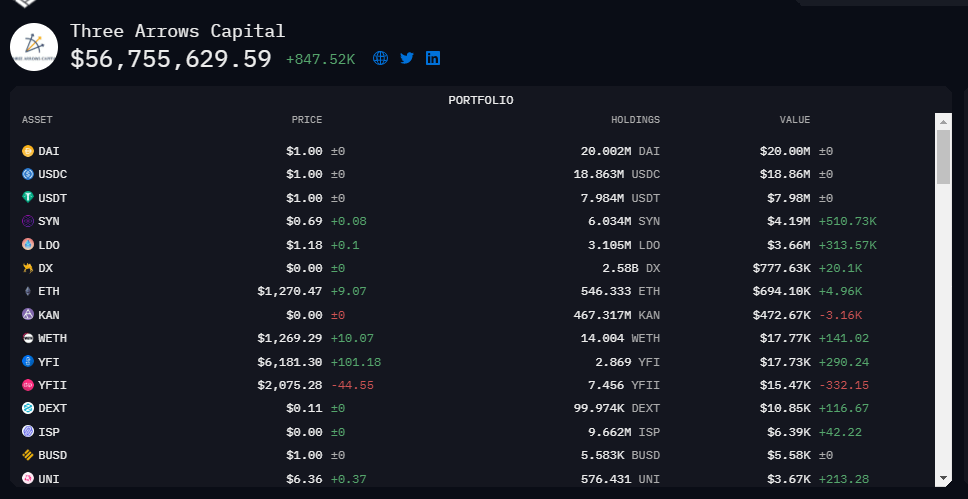Screen dimensions: 968x499
Task: Click the USDT token icon
Action: coord(28,198)
